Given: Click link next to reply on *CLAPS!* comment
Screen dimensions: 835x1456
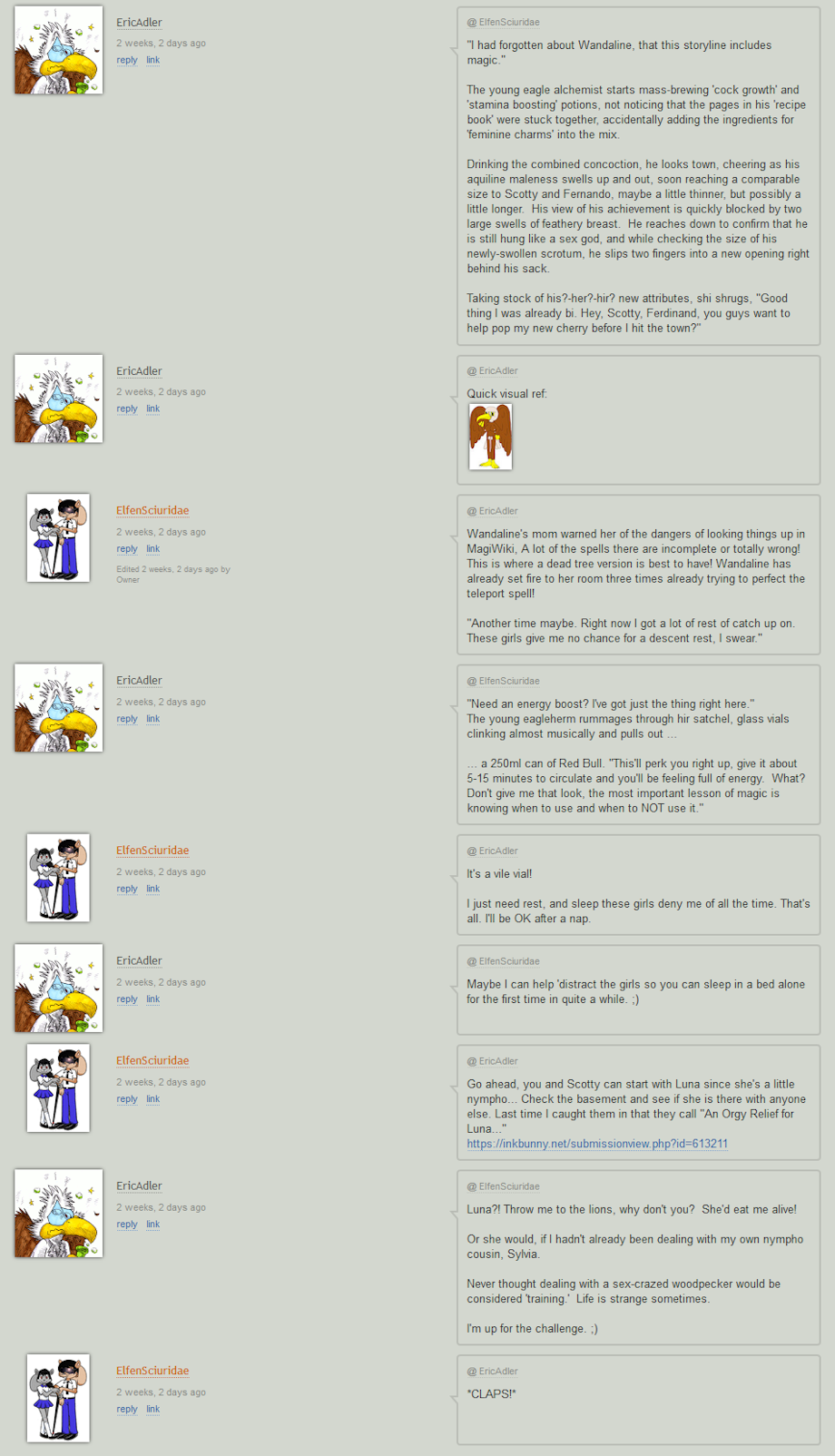Looking at the screenshot, I should [x=152, y=1409].
